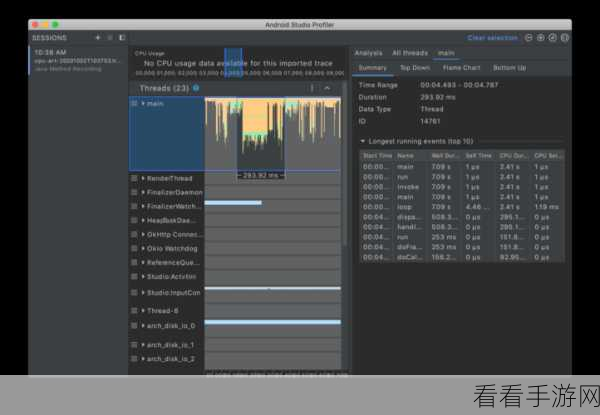Sort events by Wall Duration column header
Image resolution: width=600 pixels, height=415 pixels.
[x=445, y=156]
